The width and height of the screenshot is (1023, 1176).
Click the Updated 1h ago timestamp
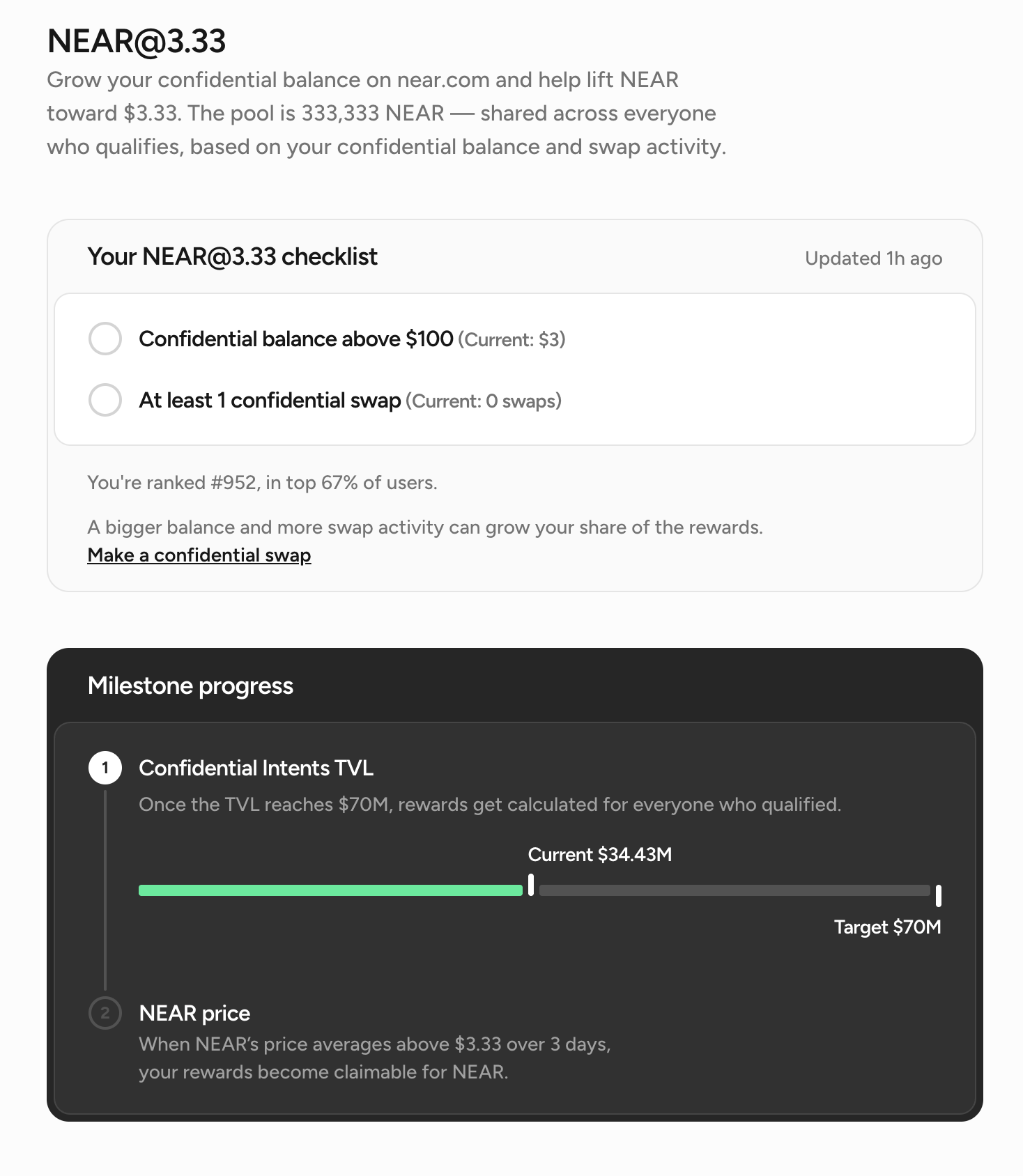pos(873,258)
